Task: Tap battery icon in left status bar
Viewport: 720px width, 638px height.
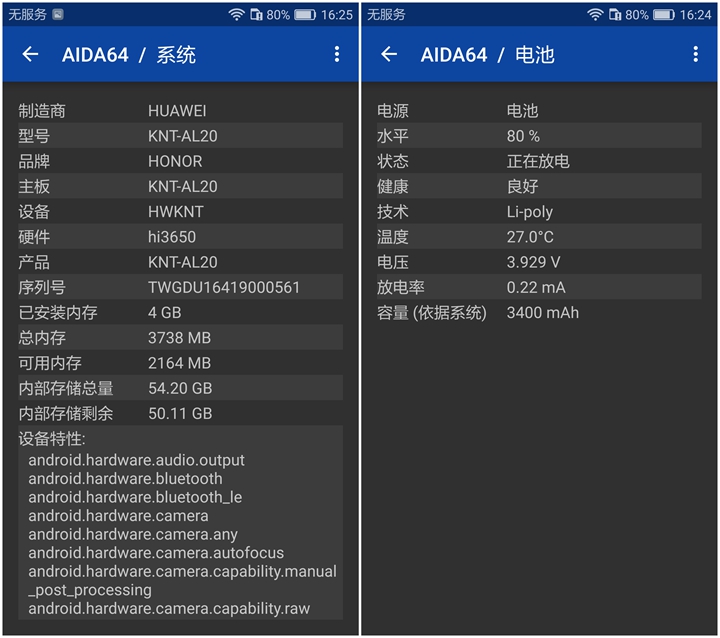Action: point(305,15)
